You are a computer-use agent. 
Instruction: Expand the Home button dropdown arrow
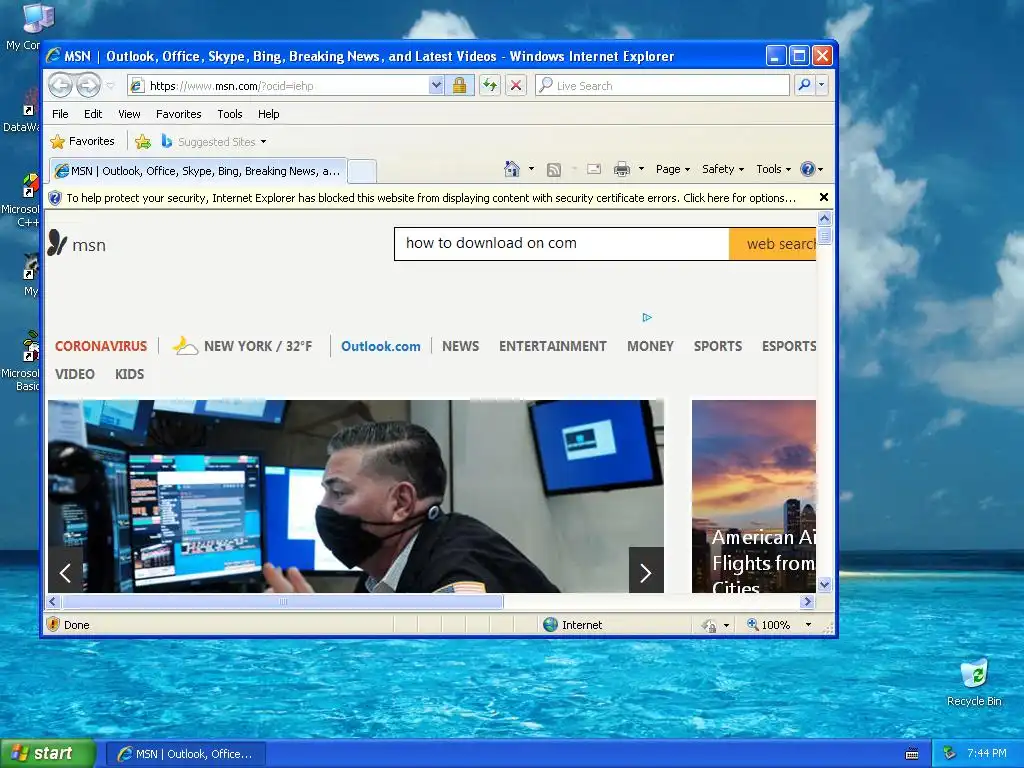coord(531,169)
